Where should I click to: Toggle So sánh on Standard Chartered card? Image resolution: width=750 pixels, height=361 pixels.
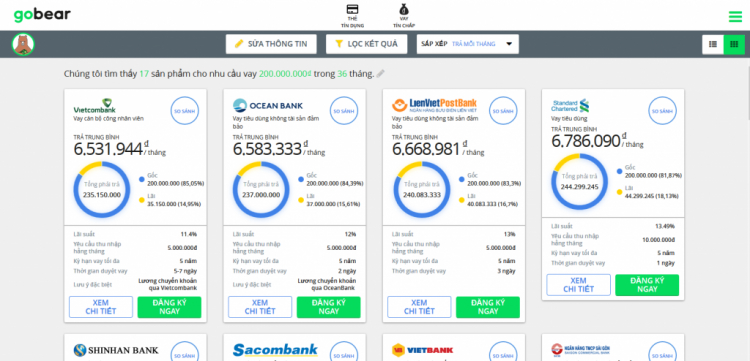tap(662, 110)
